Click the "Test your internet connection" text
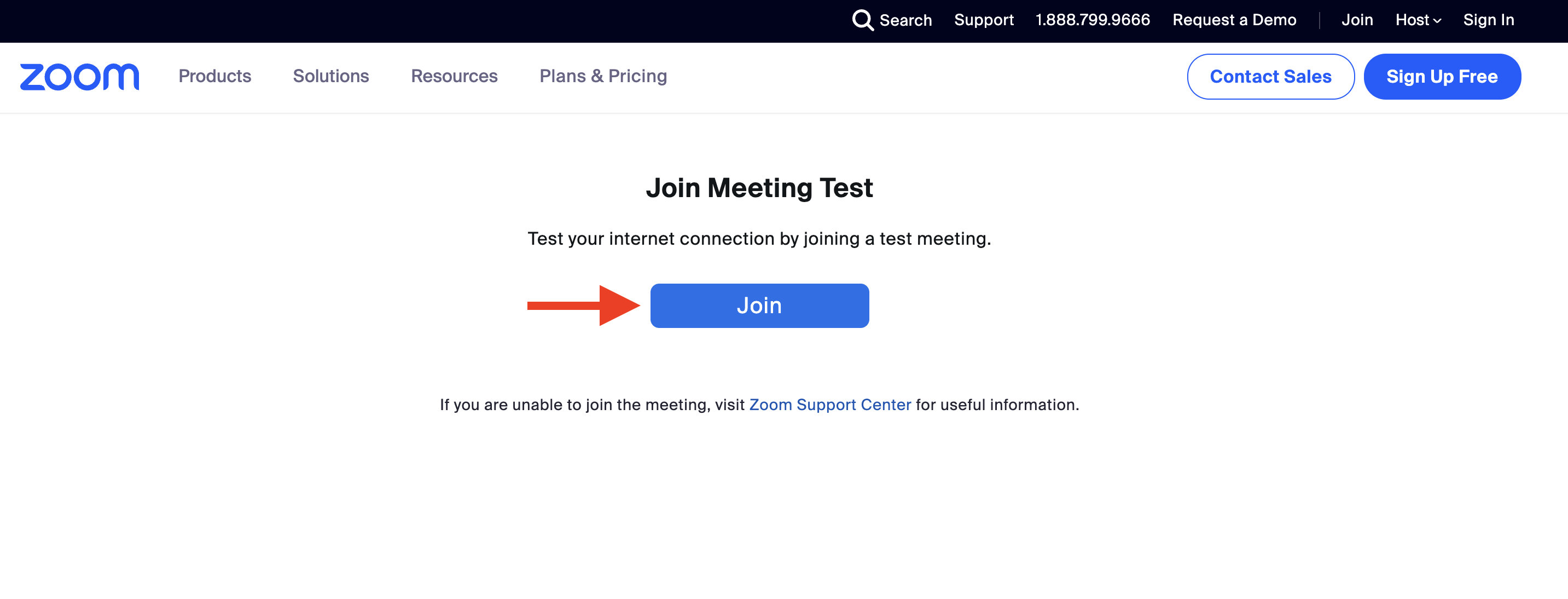Viewport: 1568px width, 599px height. 759,239
